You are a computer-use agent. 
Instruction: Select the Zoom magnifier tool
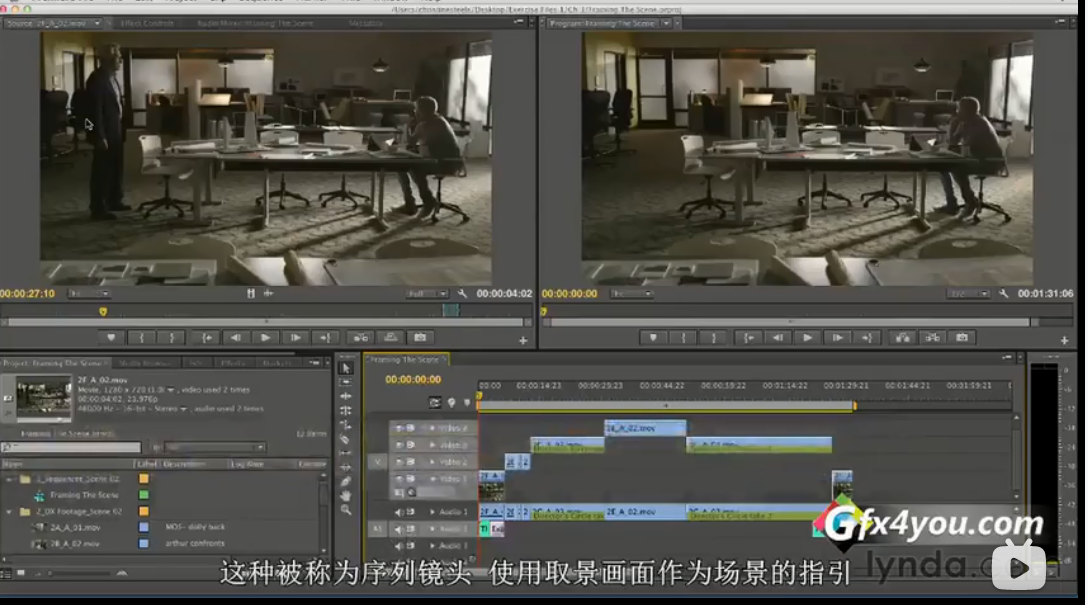tap(346, 510)
